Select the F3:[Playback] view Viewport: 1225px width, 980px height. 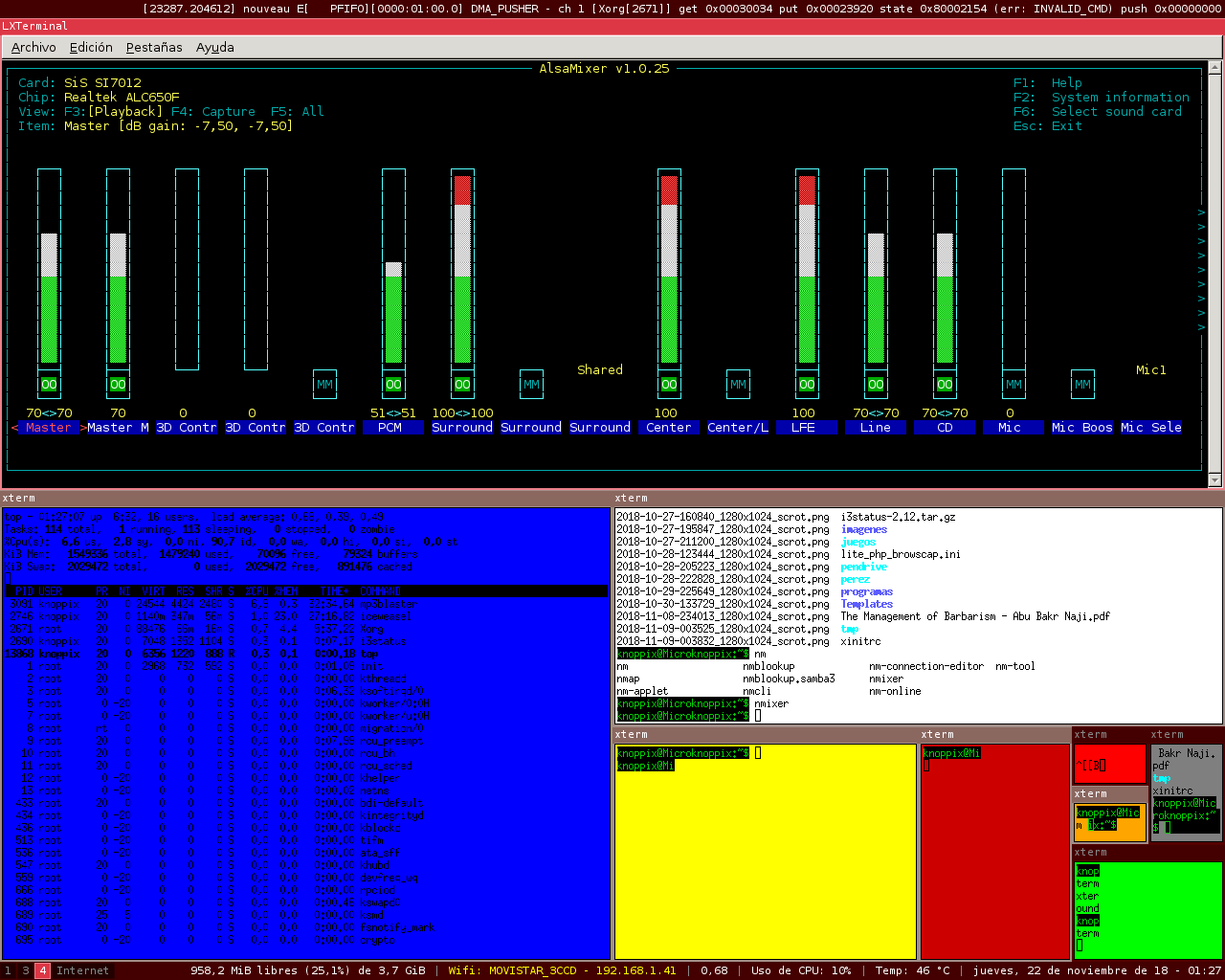click(x=114, y=112)
